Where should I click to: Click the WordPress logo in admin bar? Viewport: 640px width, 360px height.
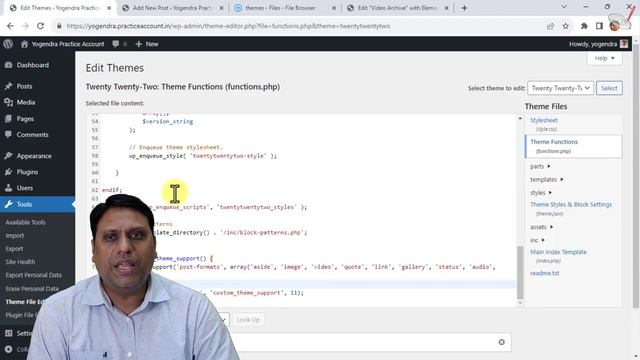tap(8, 44)
